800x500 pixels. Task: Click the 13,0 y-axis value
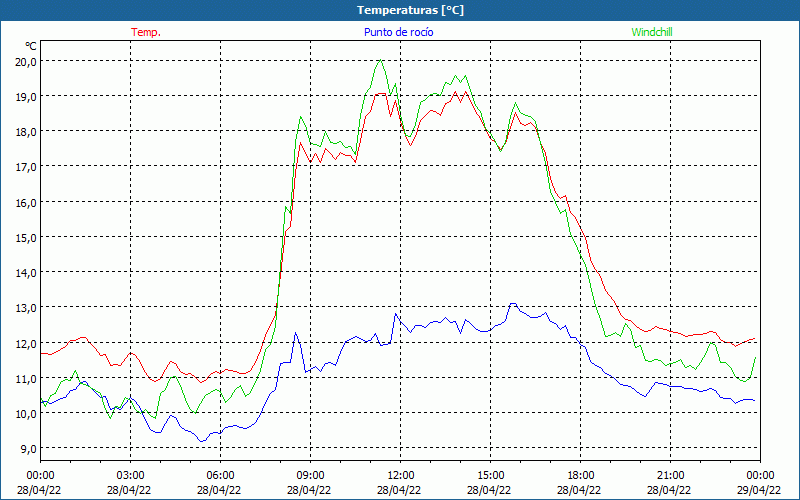26,308
